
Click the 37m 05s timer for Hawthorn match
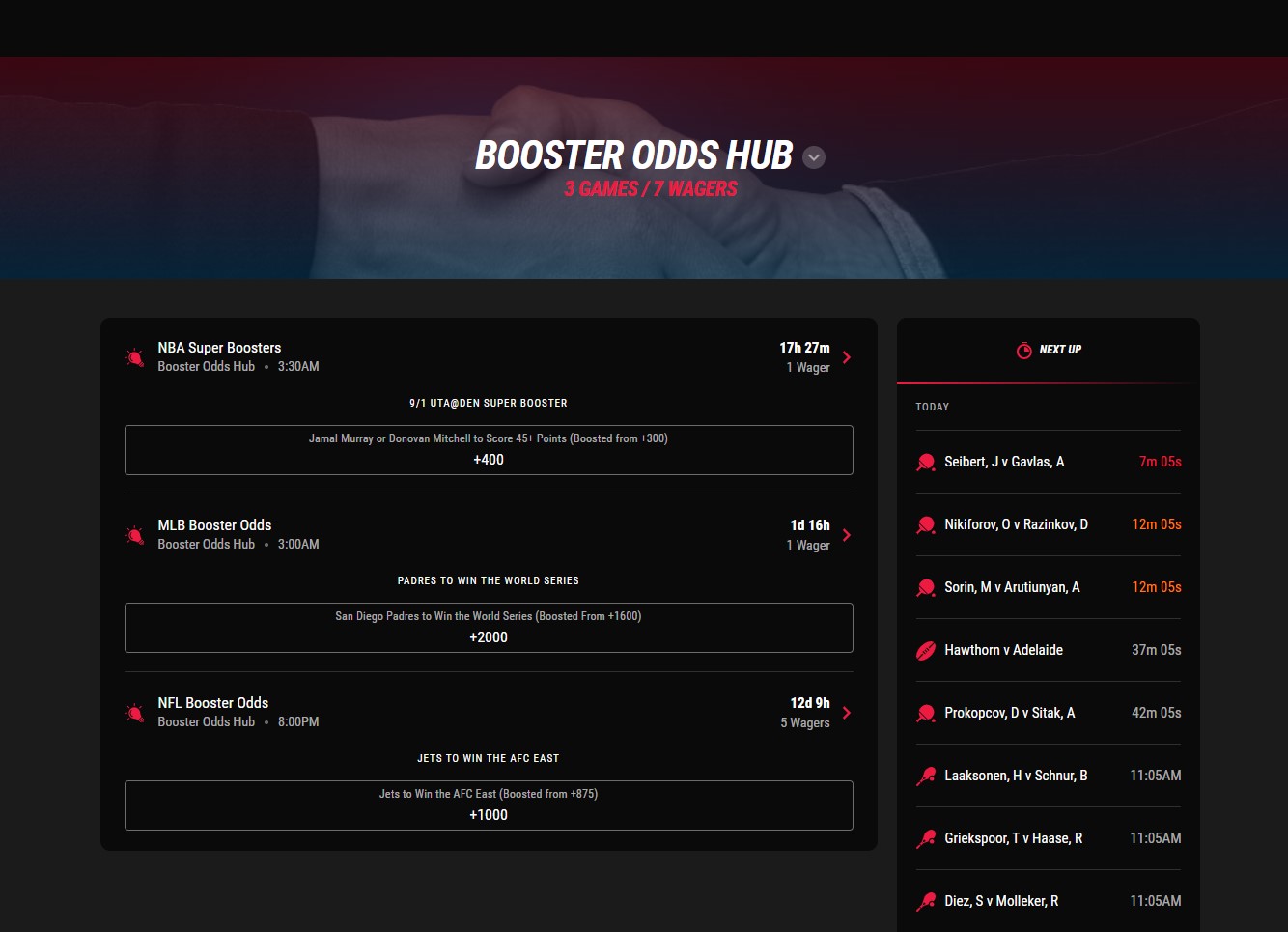point(1156,650)
